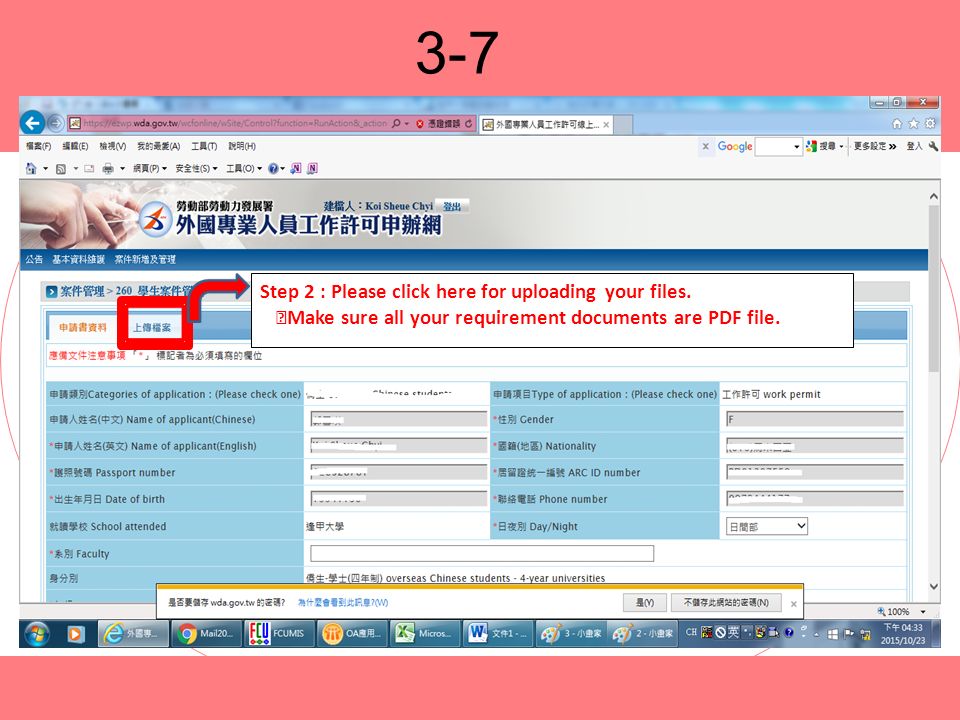Open the 網頁(P) Page dropdown menu
Viewport: 960px width, 720px height.
[150, 168]
